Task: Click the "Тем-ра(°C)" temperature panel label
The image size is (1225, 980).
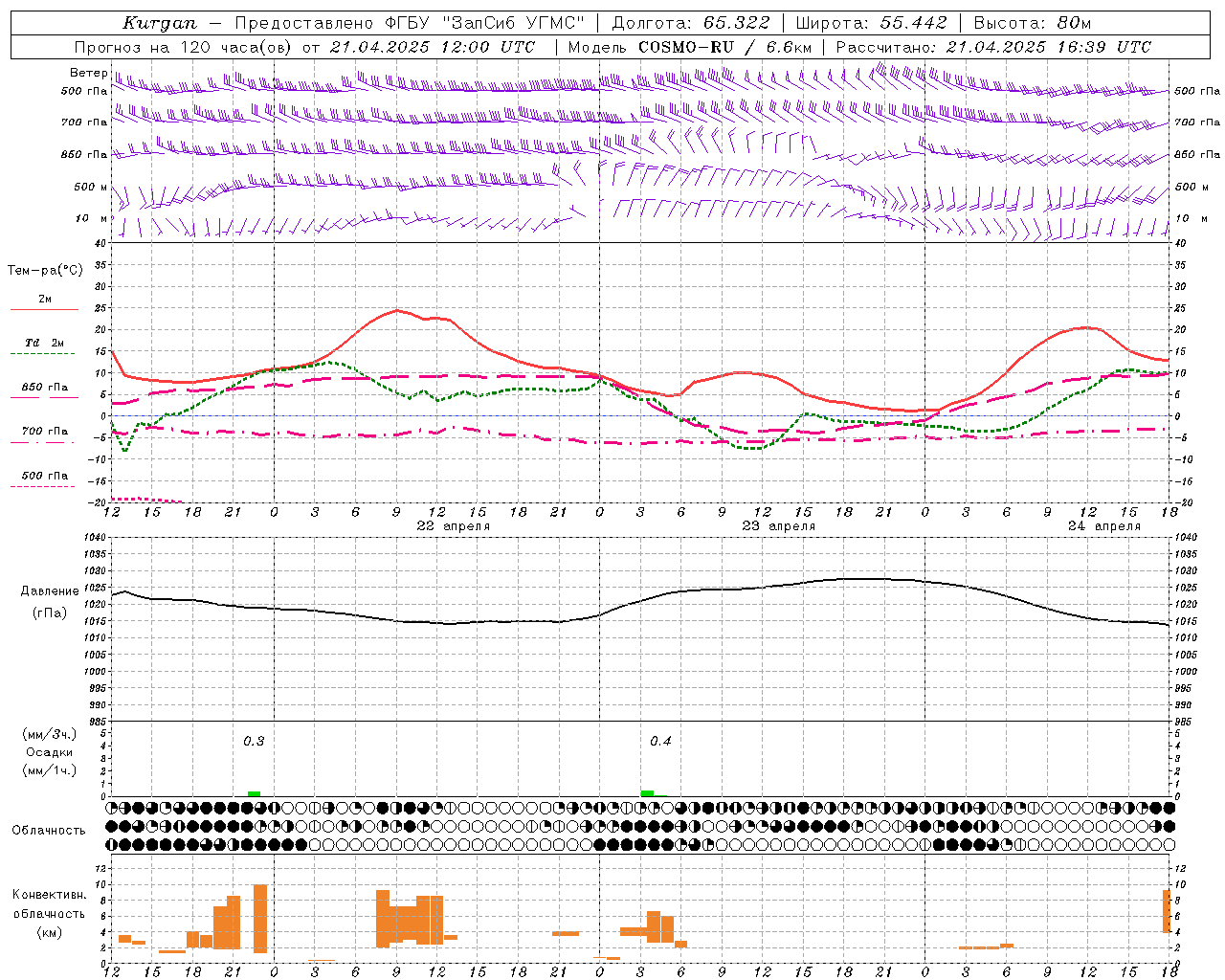Action: pos(45,271)
